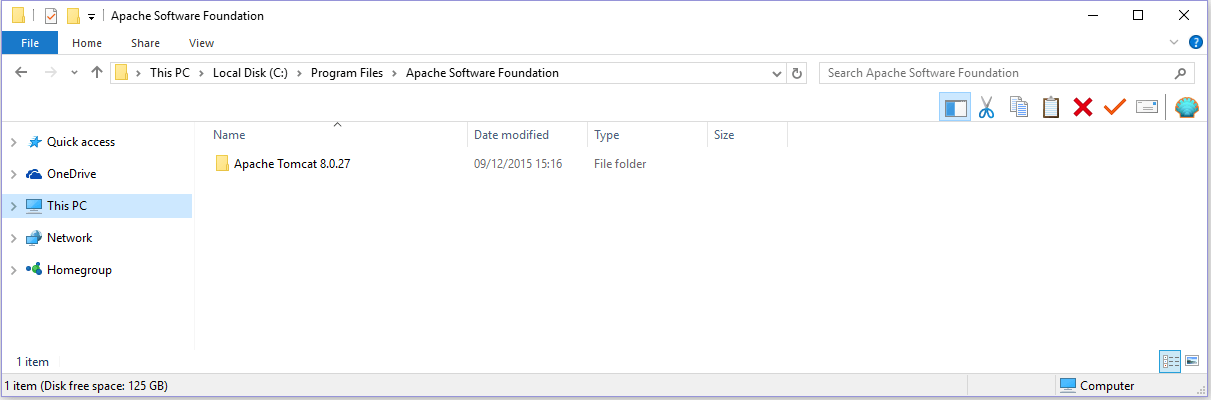Click the Cut scissors icon in toolbar
Viewport: 1211px width, 400px height.
(987, 107)
